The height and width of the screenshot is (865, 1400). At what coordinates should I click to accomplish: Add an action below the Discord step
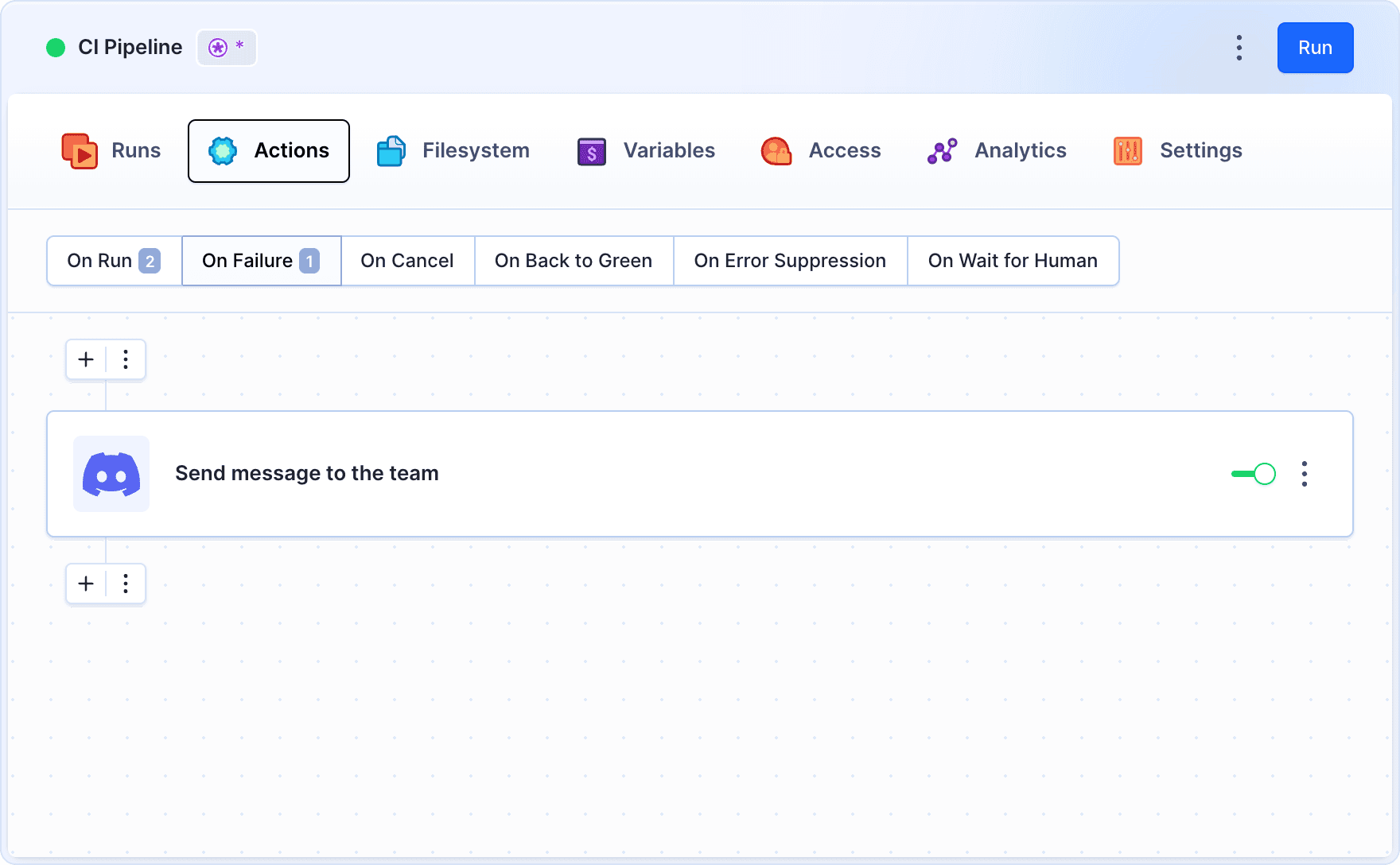[86, 584]
